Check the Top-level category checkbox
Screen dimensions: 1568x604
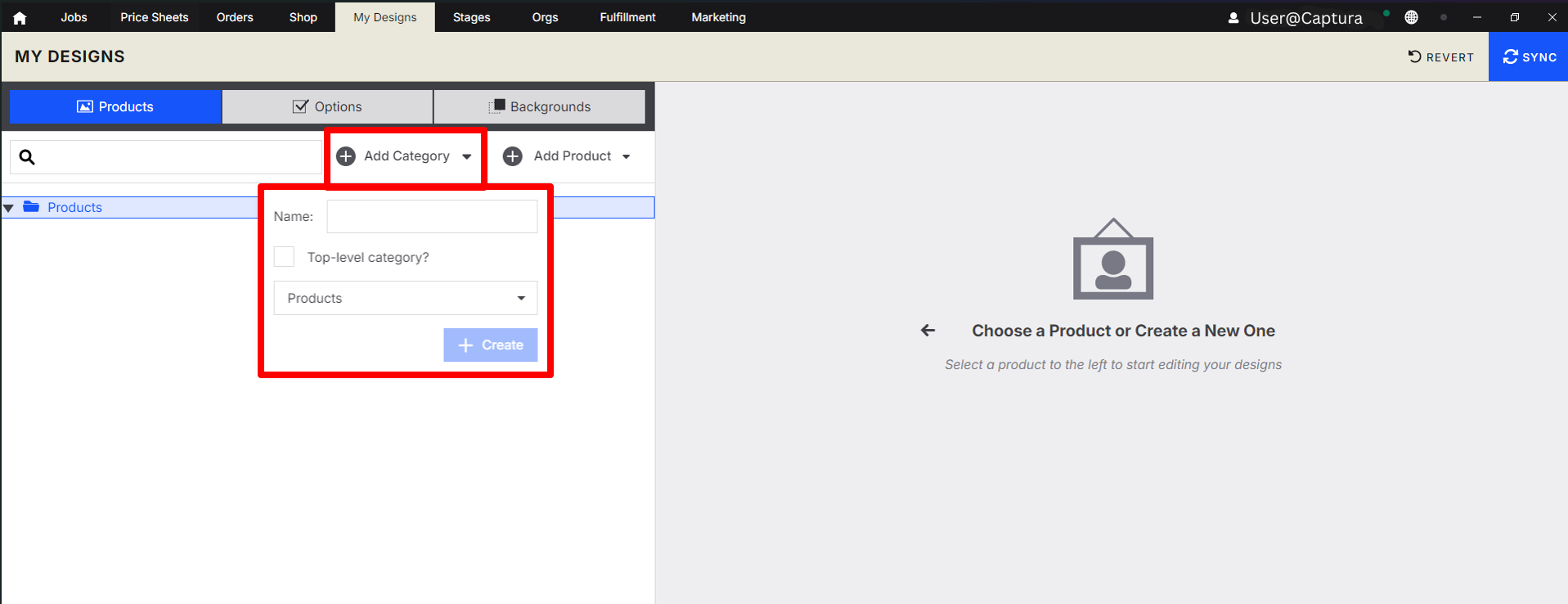tap(284, 257)
